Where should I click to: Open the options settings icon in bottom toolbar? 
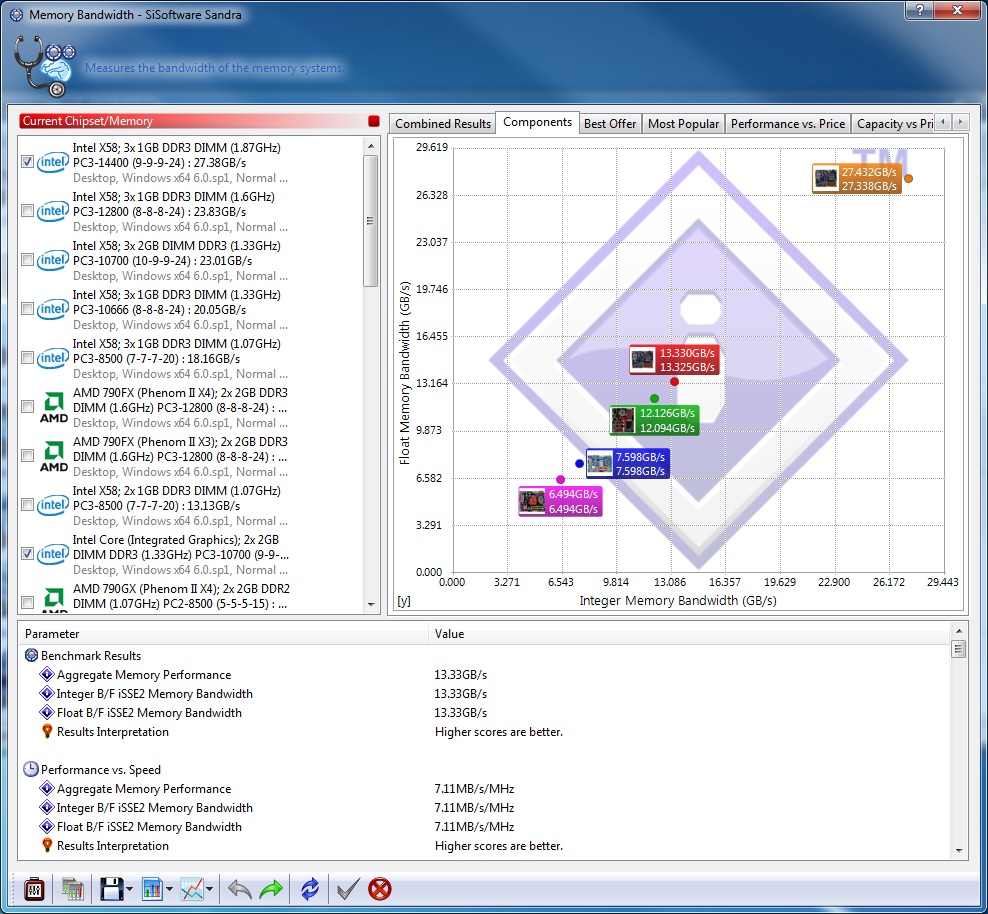tap(33, 889)
